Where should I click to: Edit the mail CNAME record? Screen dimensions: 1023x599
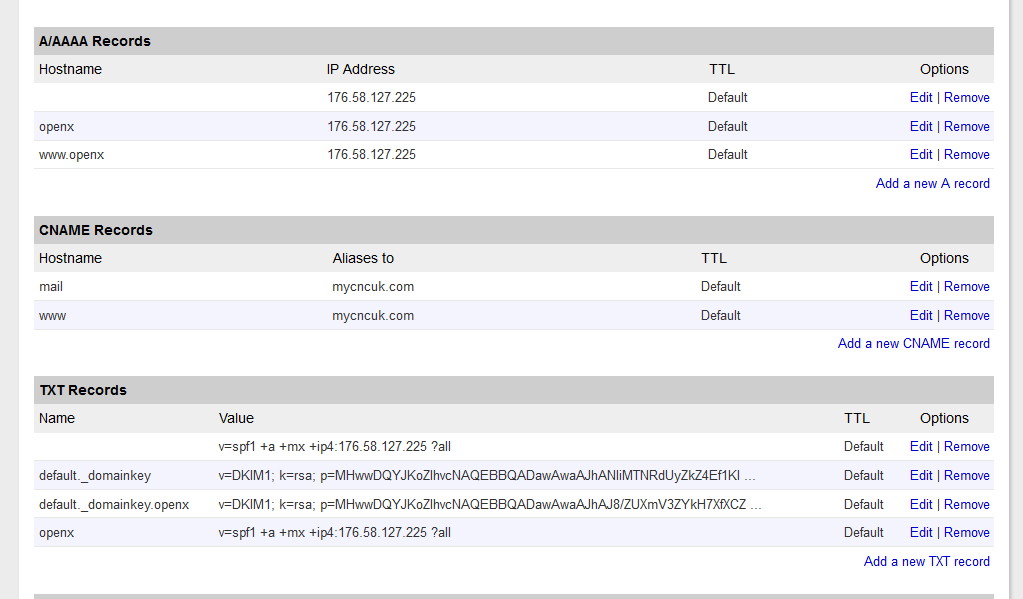point(920,286)
